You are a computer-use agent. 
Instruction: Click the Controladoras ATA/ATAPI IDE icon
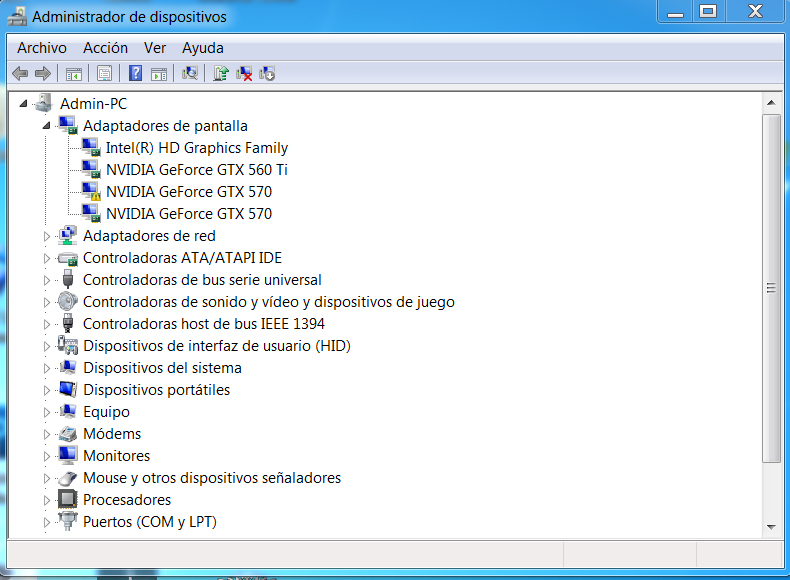[68, 258]
